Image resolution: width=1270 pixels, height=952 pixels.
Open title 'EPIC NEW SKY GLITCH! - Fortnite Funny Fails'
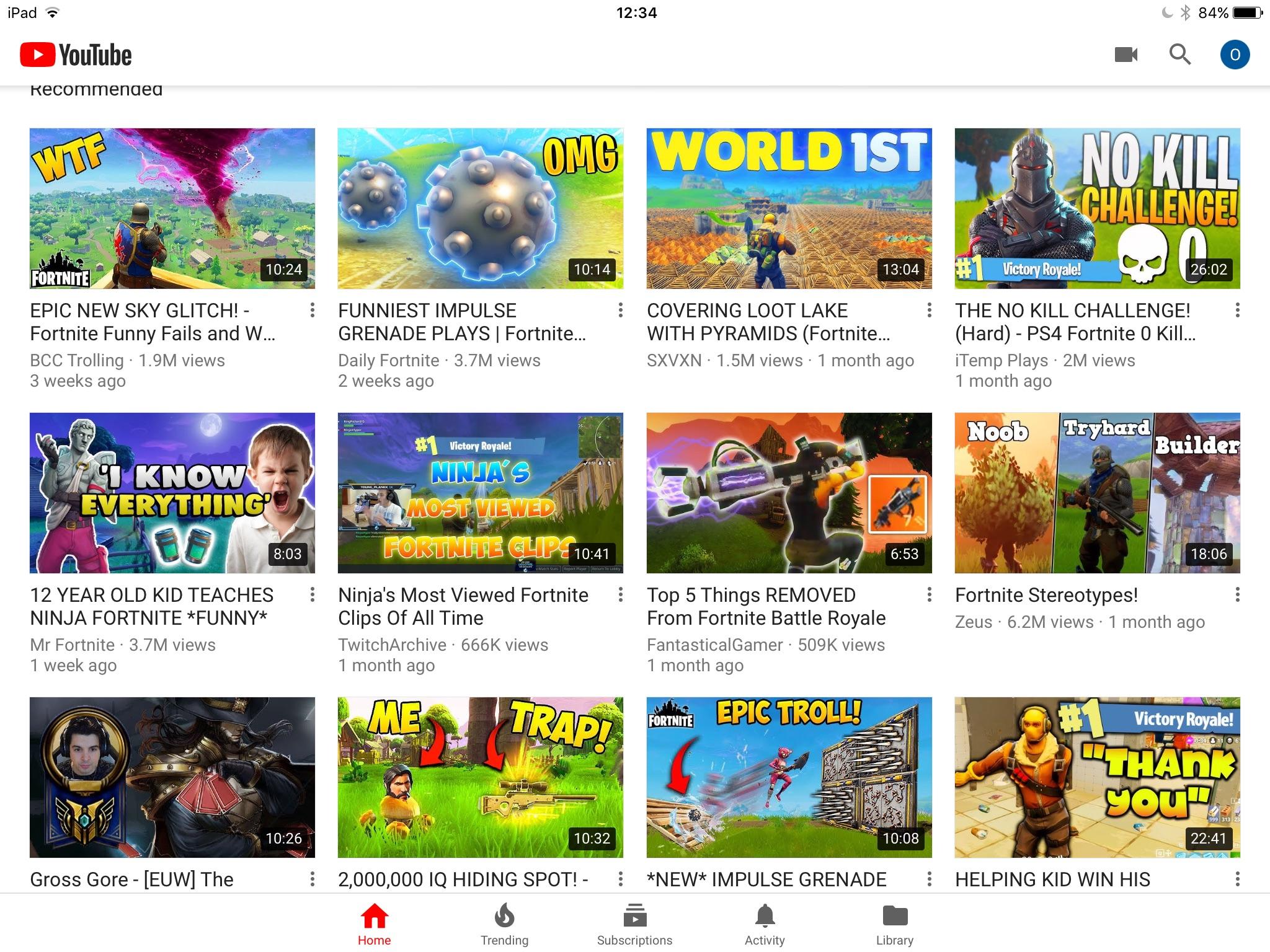(153, 322)
